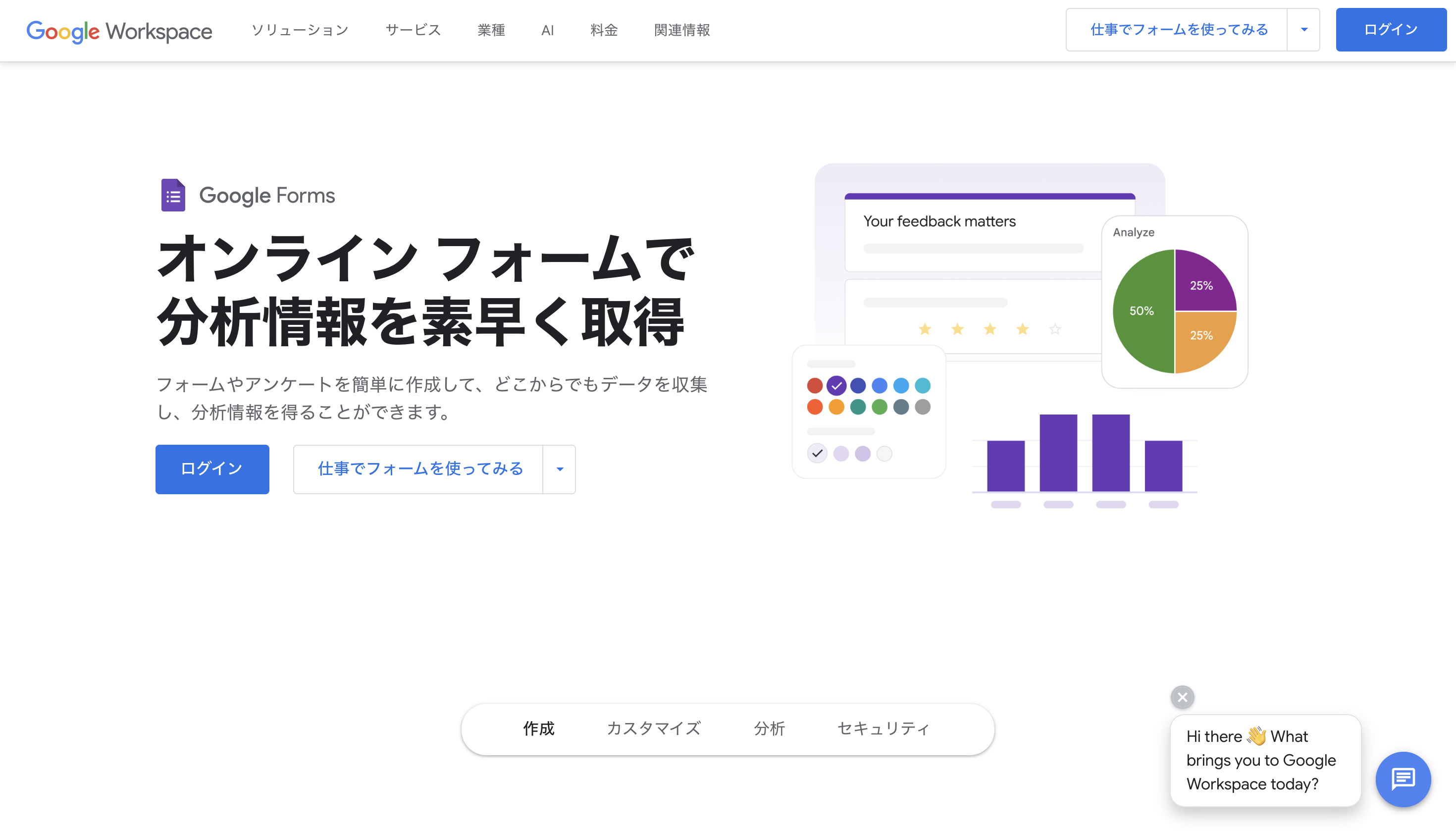
Task: Click the cyan color swatch
Action: point(922,386)
